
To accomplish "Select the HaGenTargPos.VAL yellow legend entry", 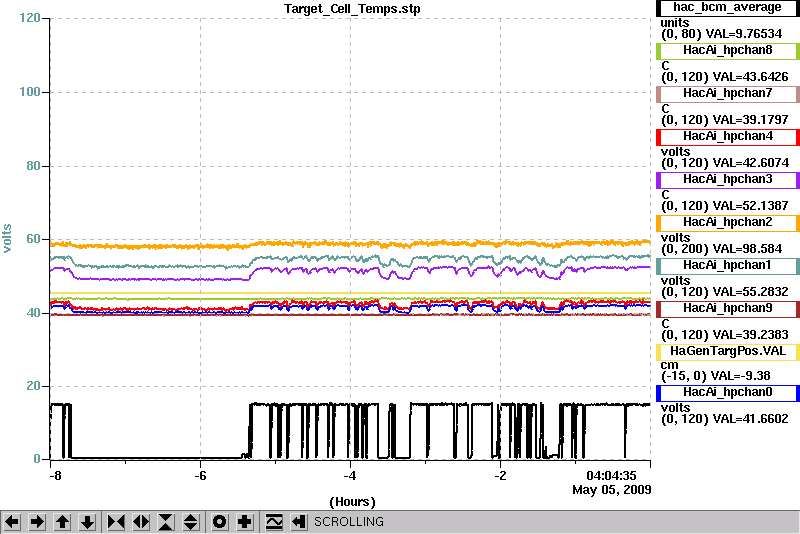I will coord(728,351).
